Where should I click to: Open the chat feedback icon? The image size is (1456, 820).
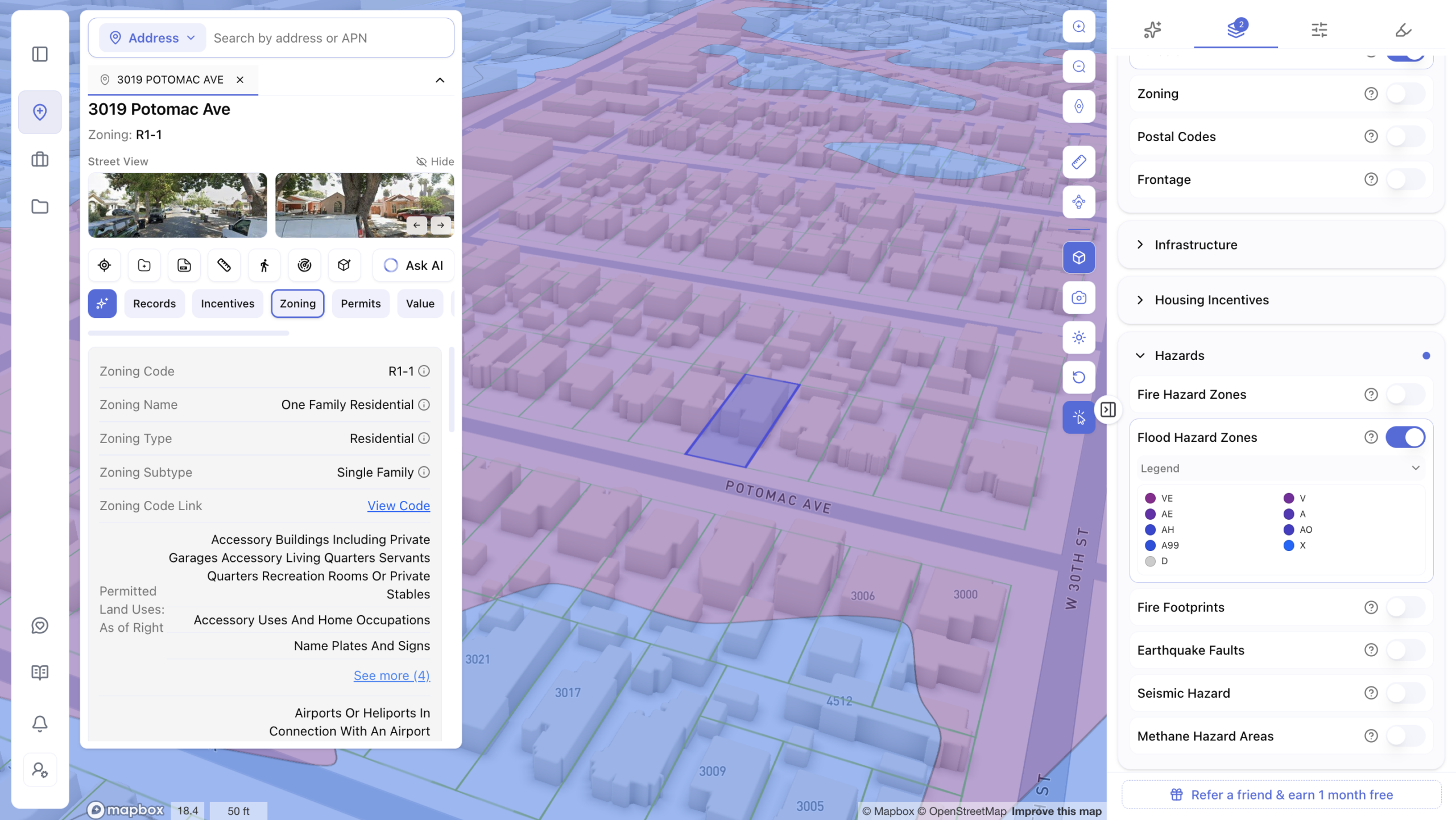pyautogui.click(x=40, y=626)
